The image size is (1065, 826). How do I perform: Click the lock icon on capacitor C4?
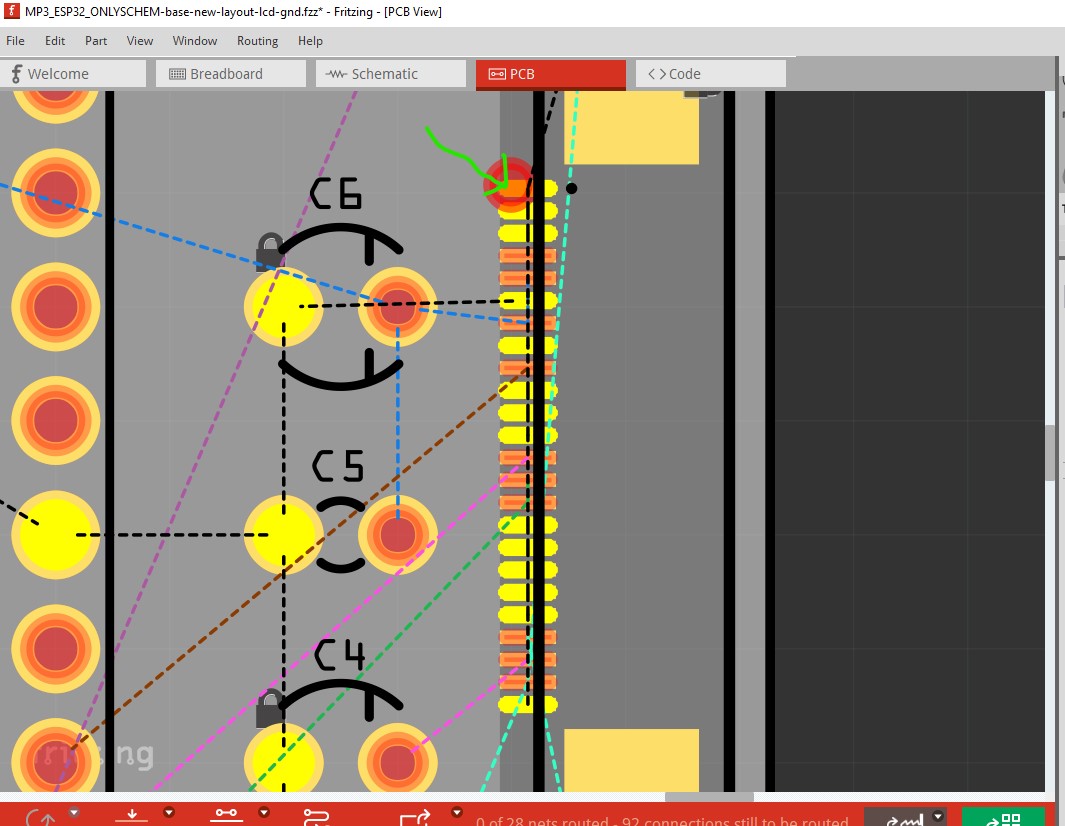pyautogui.click(x=269, y=708)
